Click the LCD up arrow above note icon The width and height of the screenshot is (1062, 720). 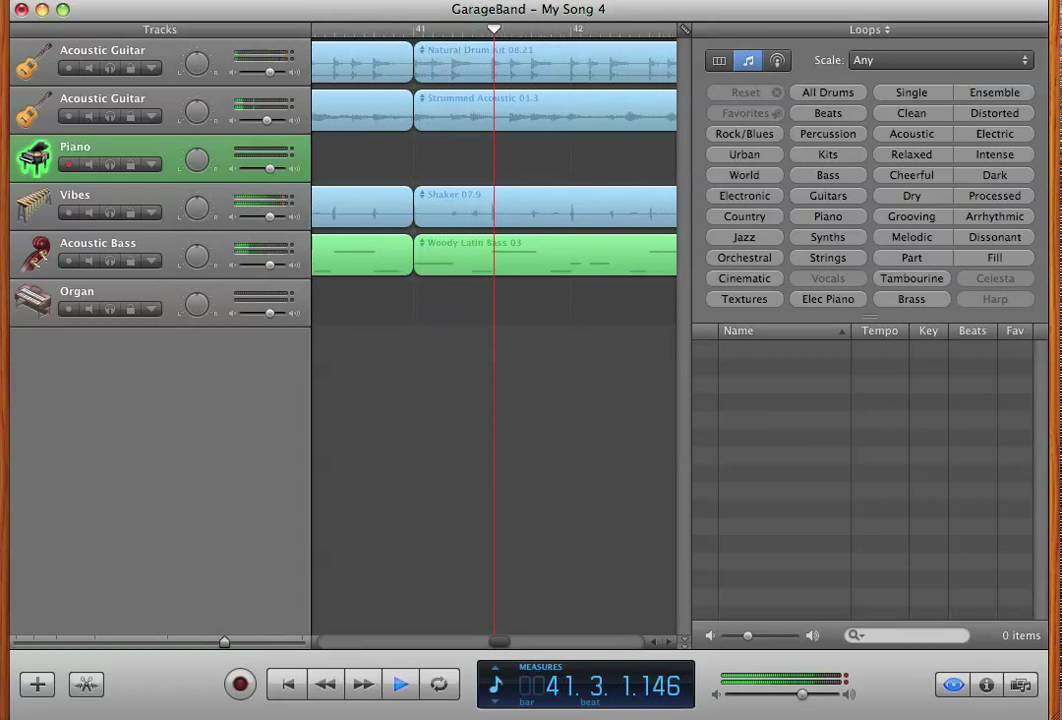tap(495, 668)
